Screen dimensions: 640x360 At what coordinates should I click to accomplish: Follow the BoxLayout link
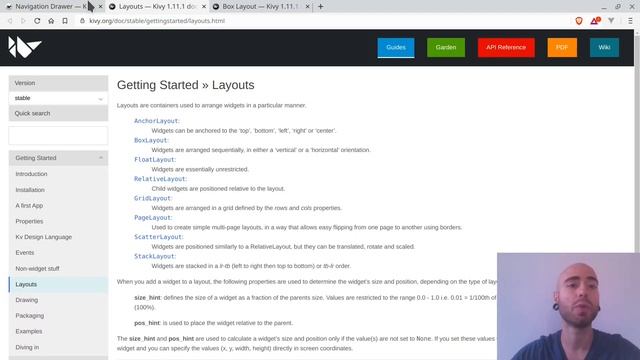(x=151, y=140)
